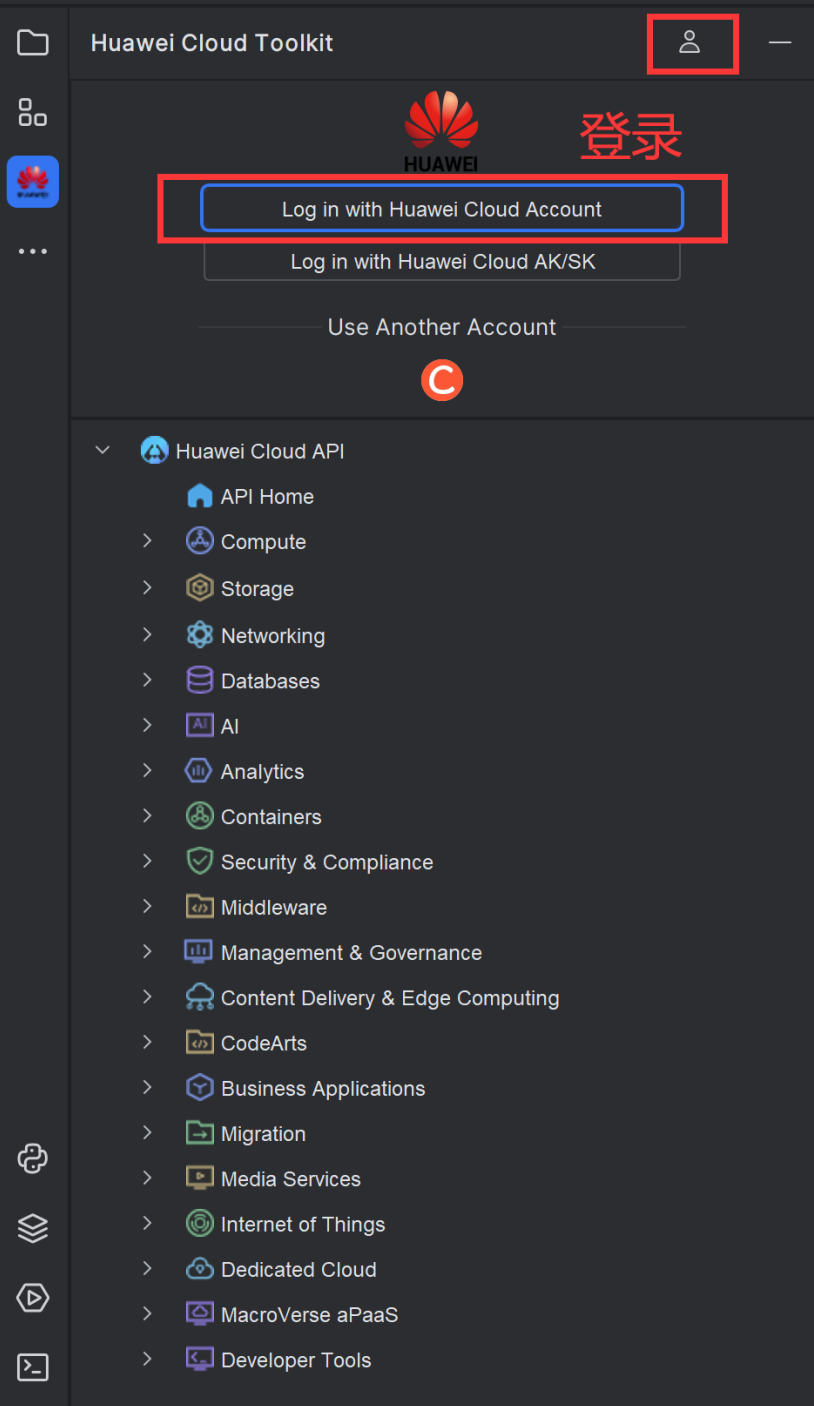Open the Structure tool window icon

pos(33,112)
